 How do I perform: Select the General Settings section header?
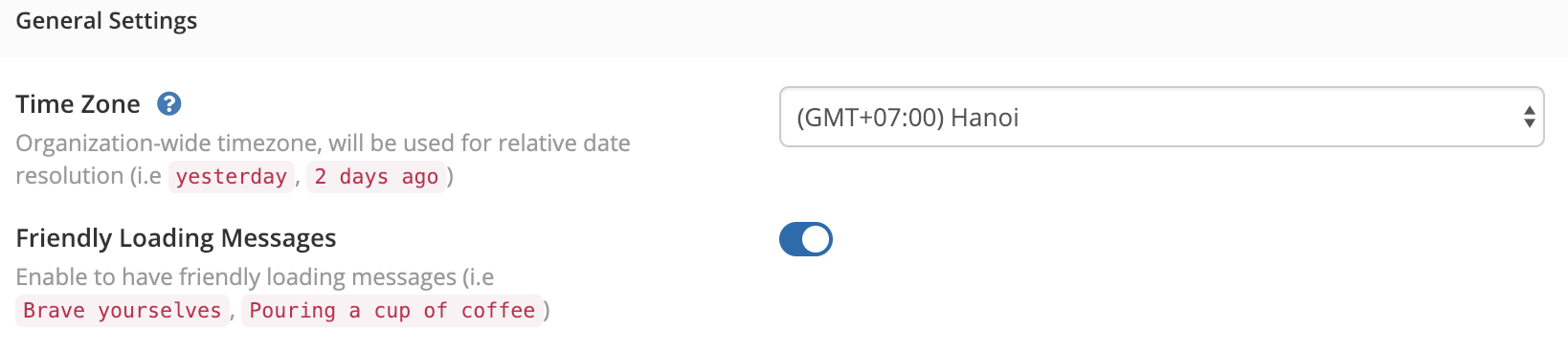tap(106, 21)
